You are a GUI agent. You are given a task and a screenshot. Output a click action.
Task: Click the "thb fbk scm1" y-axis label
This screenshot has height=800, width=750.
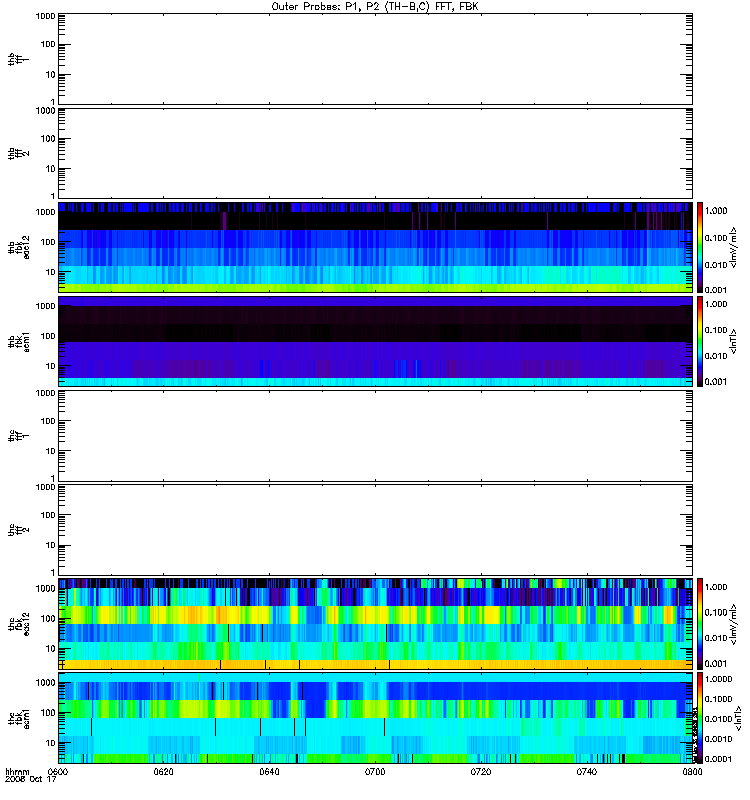tap(18, 342)
